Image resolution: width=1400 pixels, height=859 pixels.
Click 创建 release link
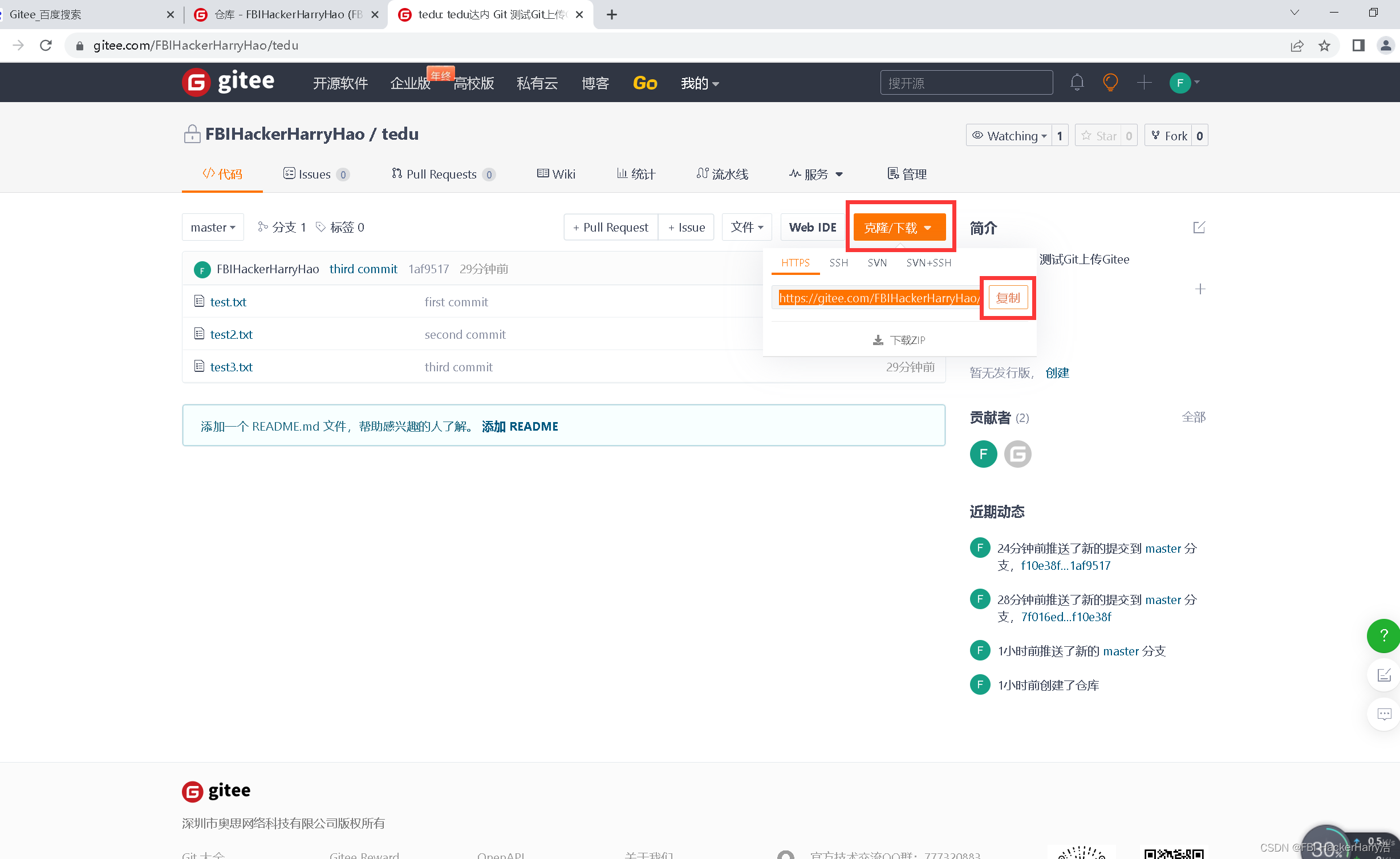pyautogui.click(x=1057, y=372)
